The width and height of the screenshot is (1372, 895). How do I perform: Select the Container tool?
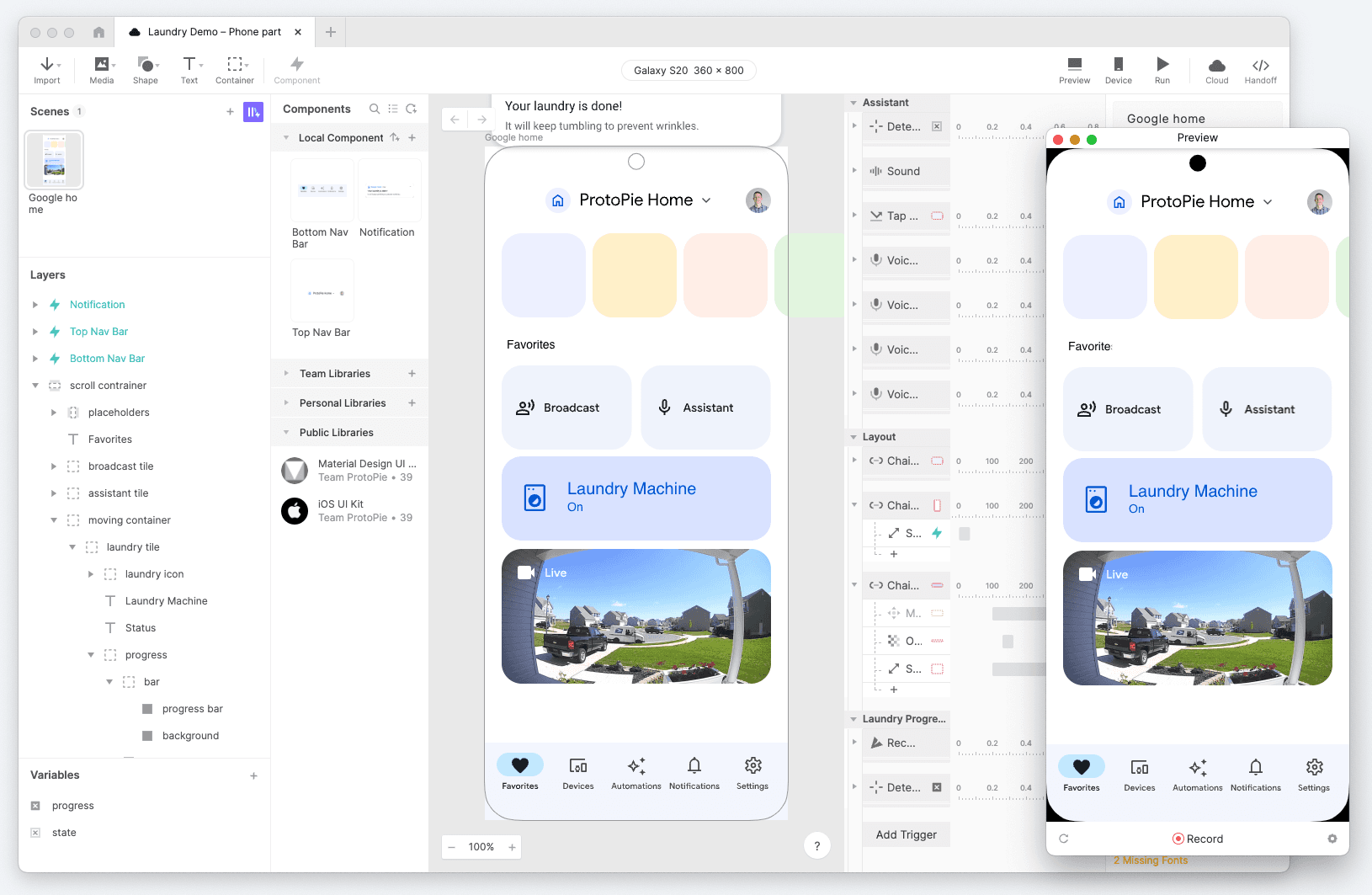coord(234,70)
